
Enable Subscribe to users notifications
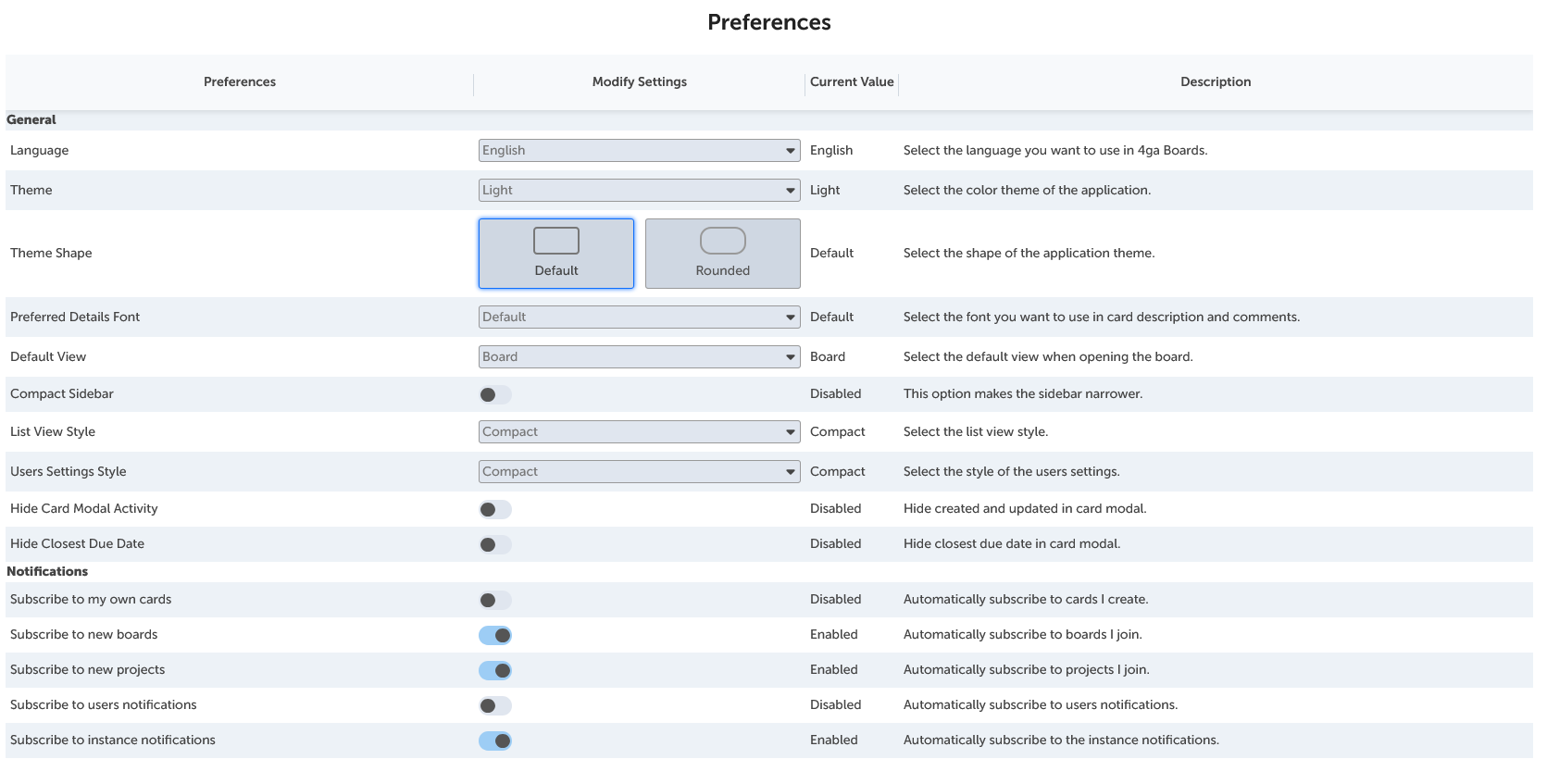pos(494,706)
